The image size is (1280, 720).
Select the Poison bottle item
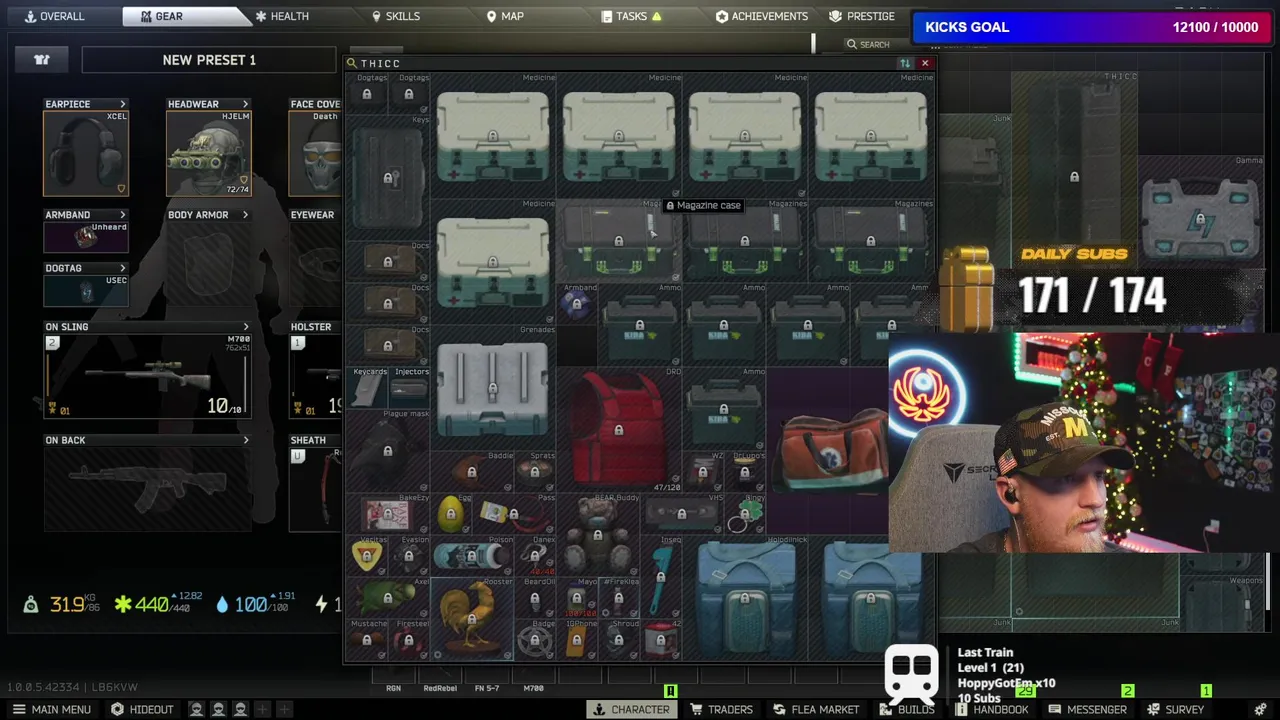472,556
